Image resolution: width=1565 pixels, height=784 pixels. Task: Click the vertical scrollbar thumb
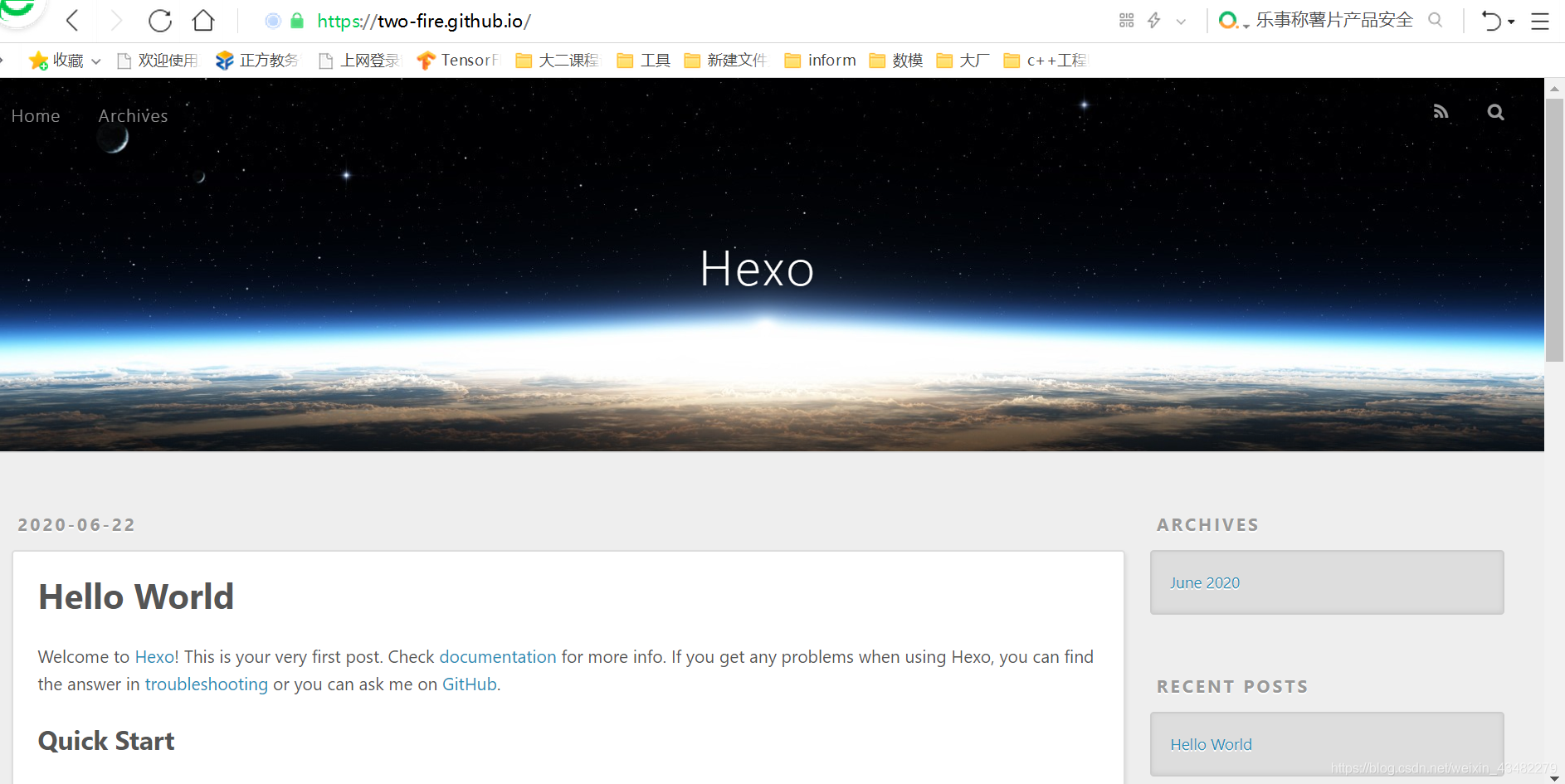[x=1554, y=231]
